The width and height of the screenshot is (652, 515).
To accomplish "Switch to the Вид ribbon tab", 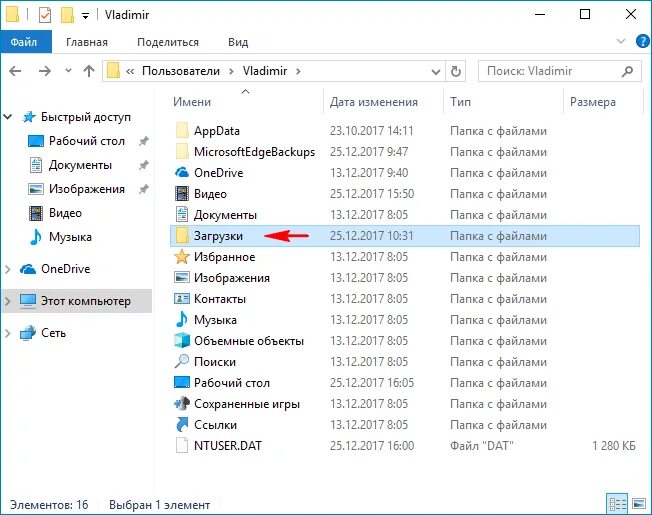I will click(238, 42).
